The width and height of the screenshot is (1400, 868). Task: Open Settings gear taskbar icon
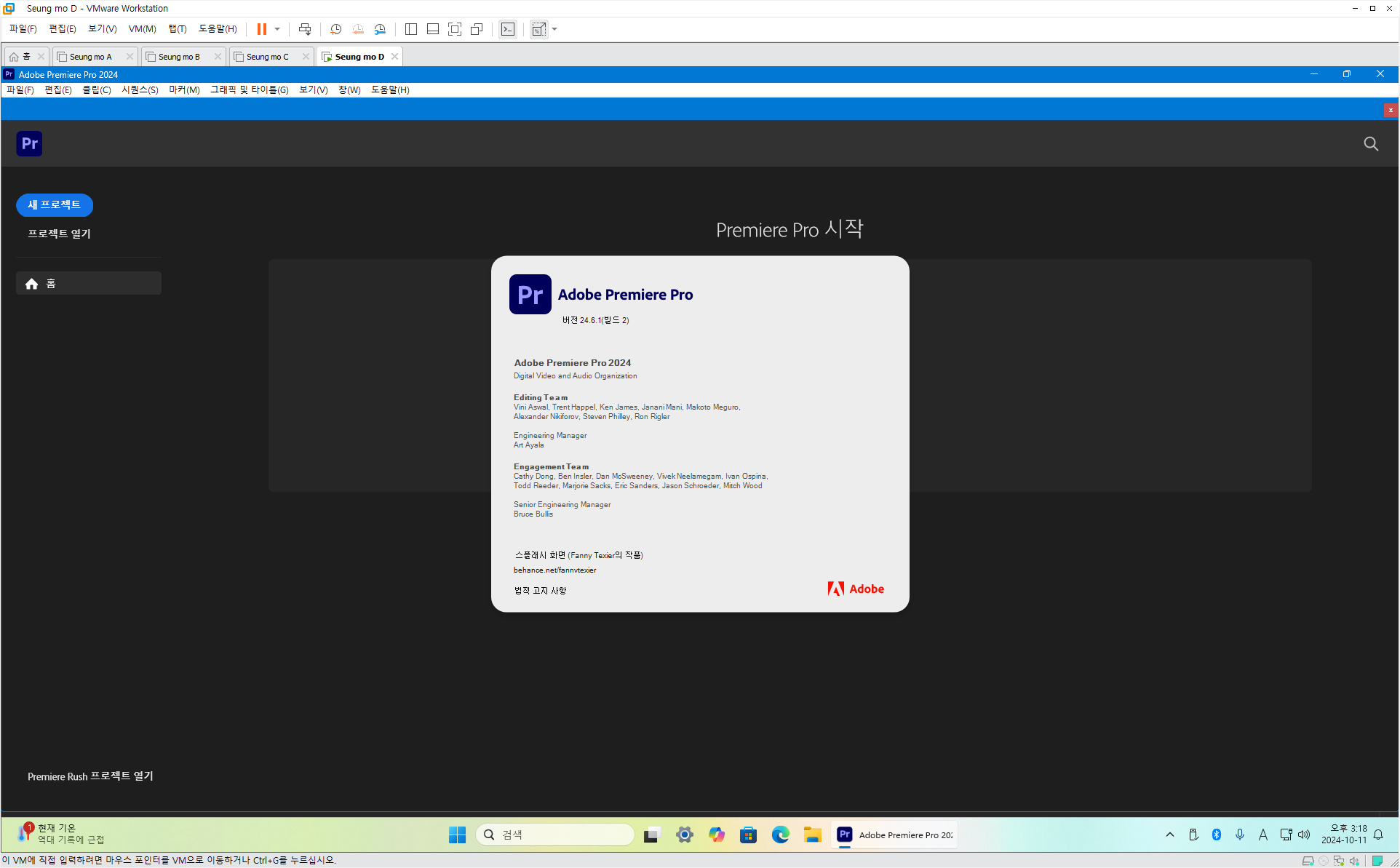[x=684, y=835]
